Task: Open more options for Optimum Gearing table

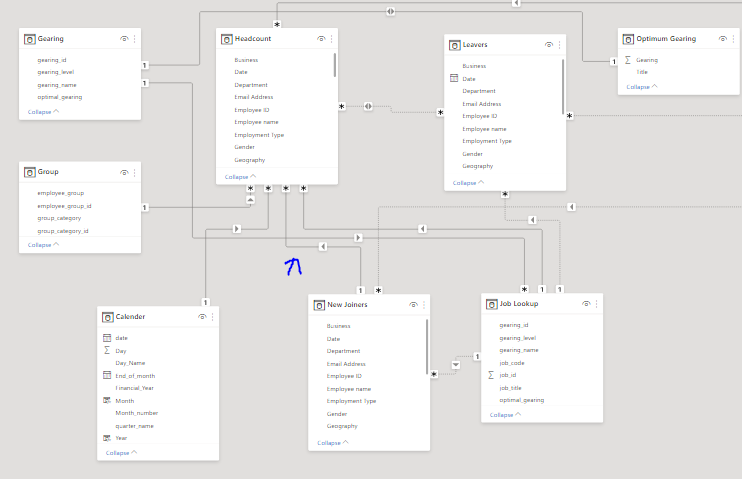Action: pos(734,39)
